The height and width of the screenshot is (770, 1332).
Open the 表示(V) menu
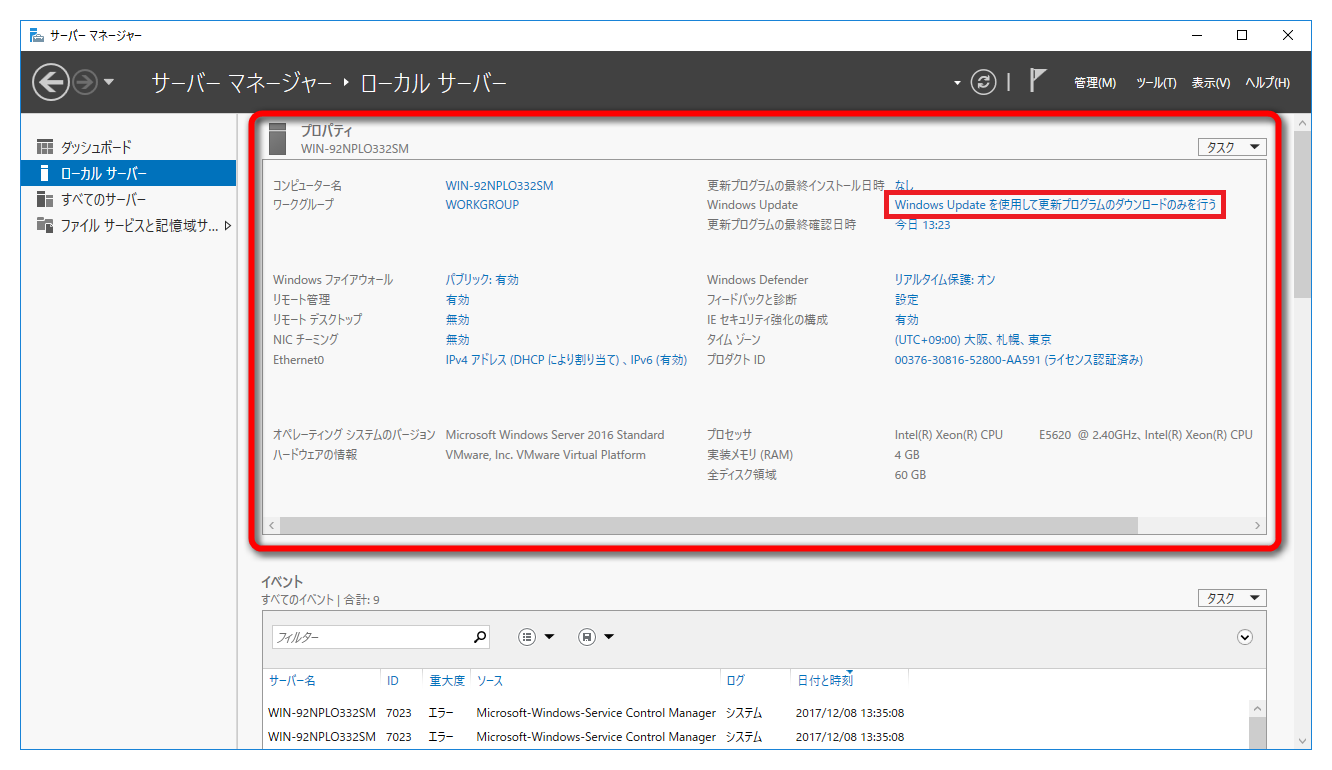click(x=1211, y=83)
